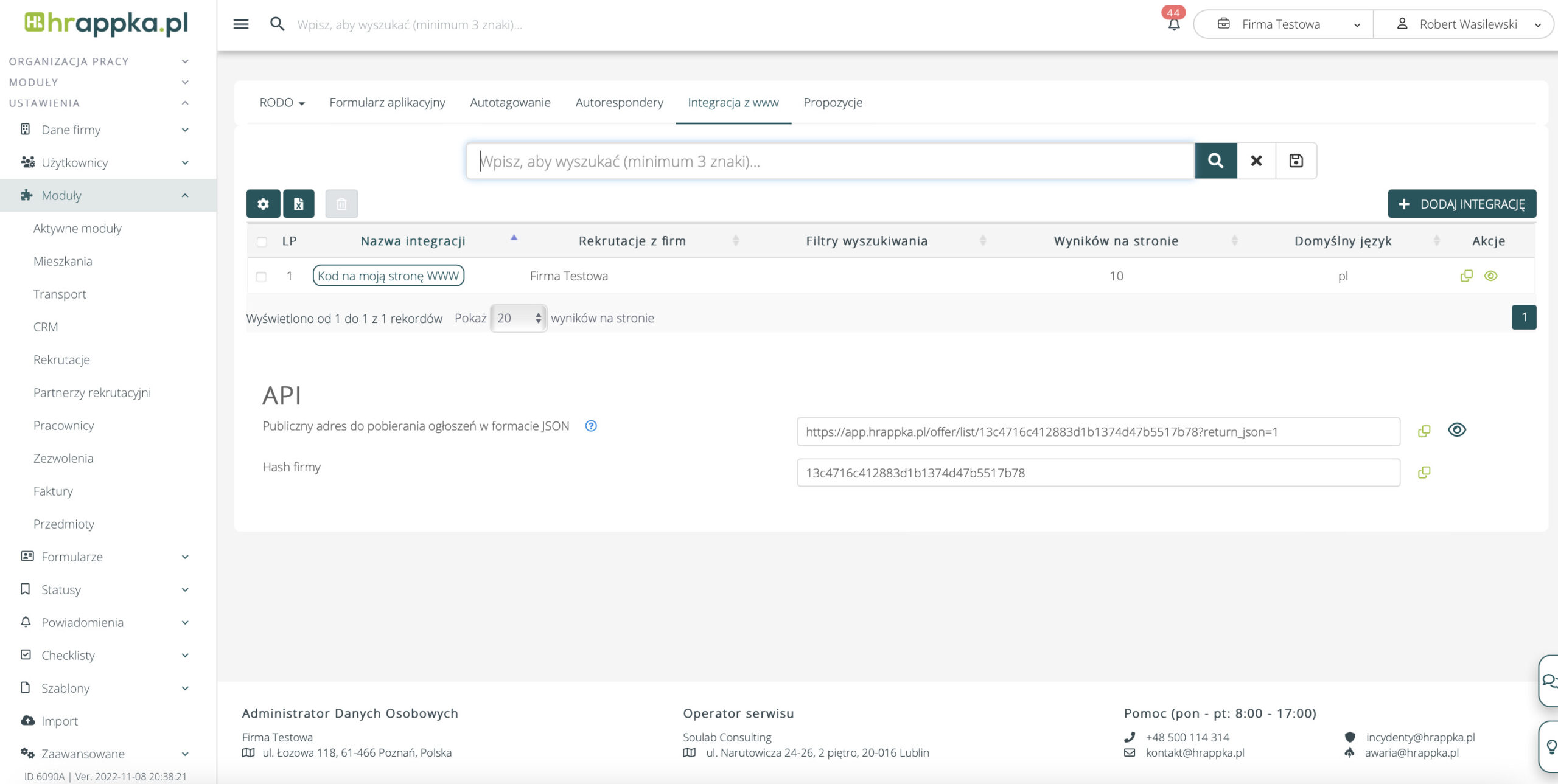
Task: Check the row 1 integration checkbox
Action: (x=262, y=277)
